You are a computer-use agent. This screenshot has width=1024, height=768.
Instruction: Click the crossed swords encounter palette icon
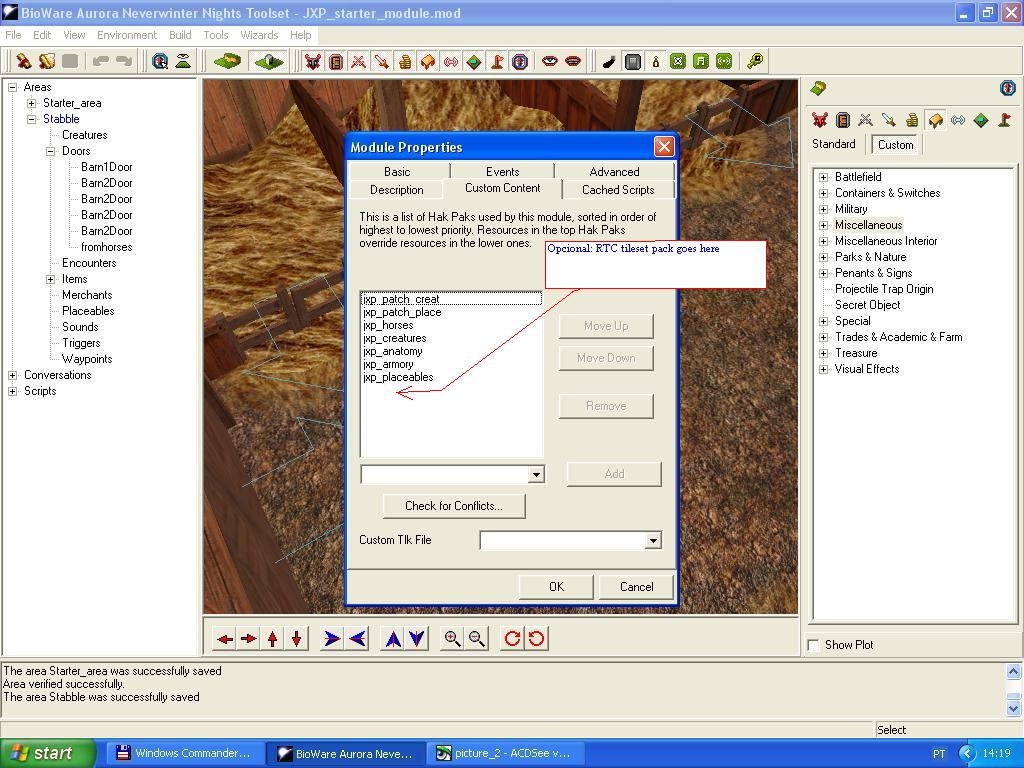click(866, 120)
